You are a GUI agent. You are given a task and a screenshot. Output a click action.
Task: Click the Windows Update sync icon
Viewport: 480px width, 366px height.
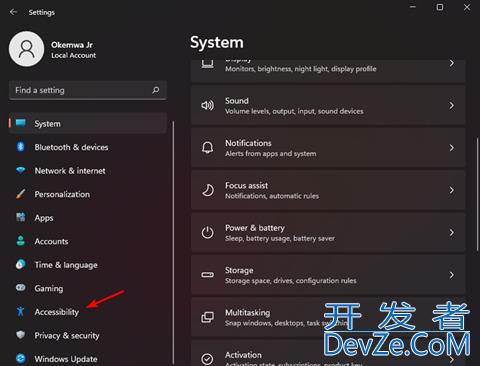pos(21,359)
